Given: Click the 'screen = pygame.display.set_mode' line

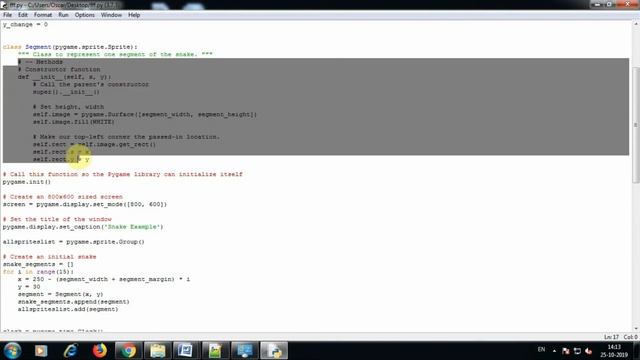Looking at the screenshot, I should point(84,204).
